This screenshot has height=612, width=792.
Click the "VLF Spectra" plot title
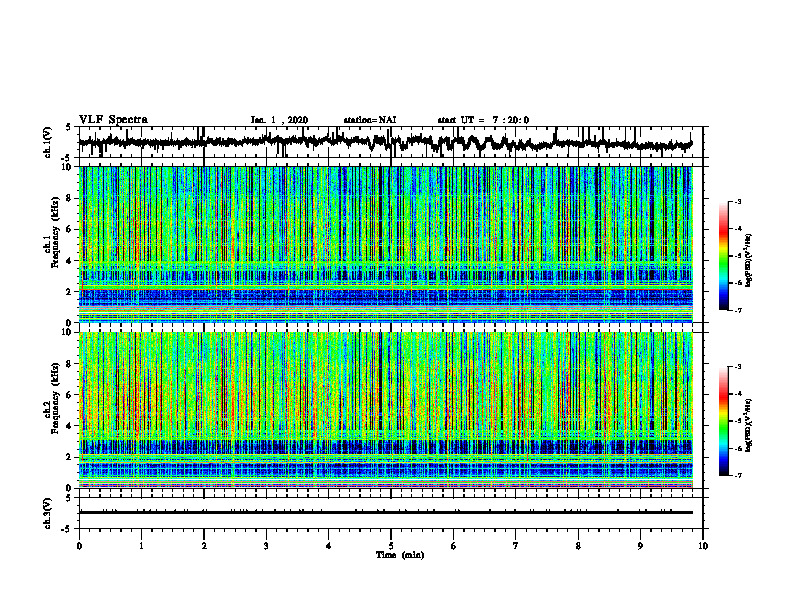[x=113, y=120]
